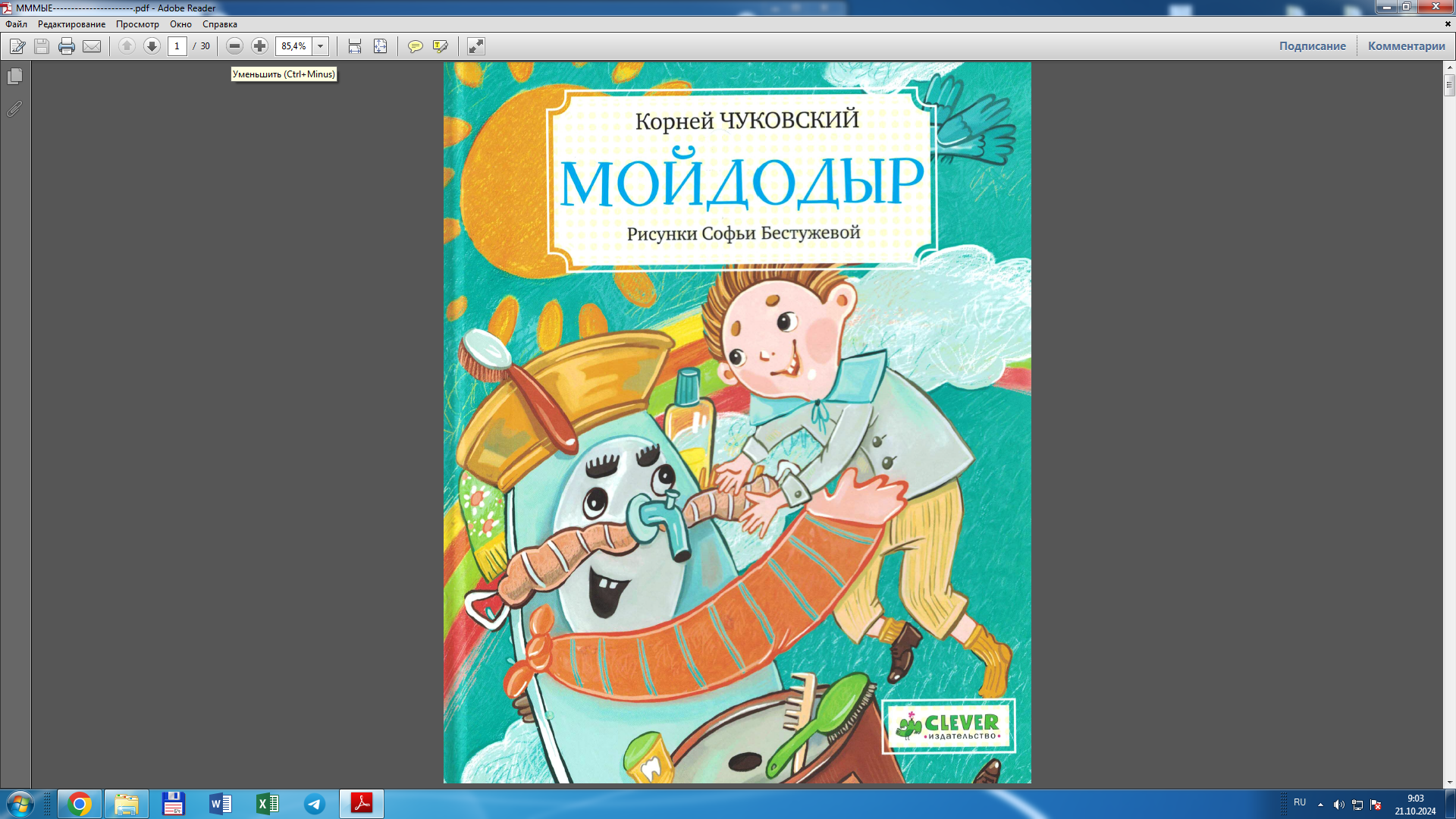Open the Окно menu
This screenshot has height=819, width=1456.
tap(180, 24)
